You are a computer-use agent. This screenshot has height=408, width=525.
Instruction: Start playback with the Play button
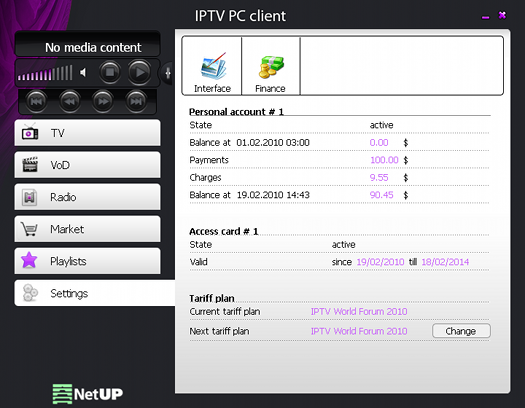[x=140, y=72]
